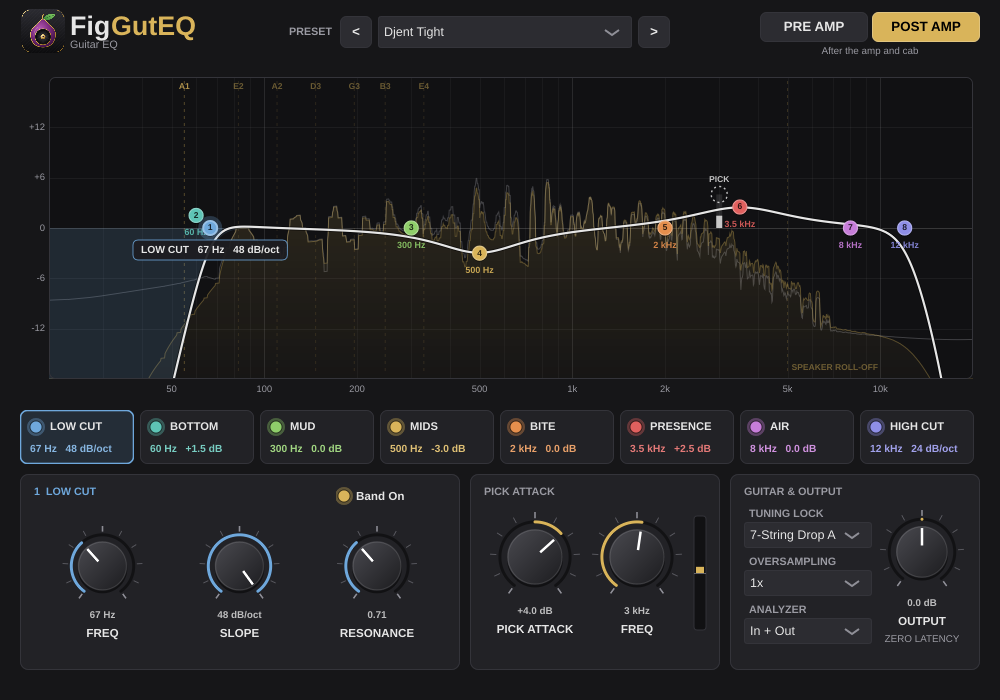1000x700 pixels.
Task: Go to the previous preset
Action: (356, 32)
